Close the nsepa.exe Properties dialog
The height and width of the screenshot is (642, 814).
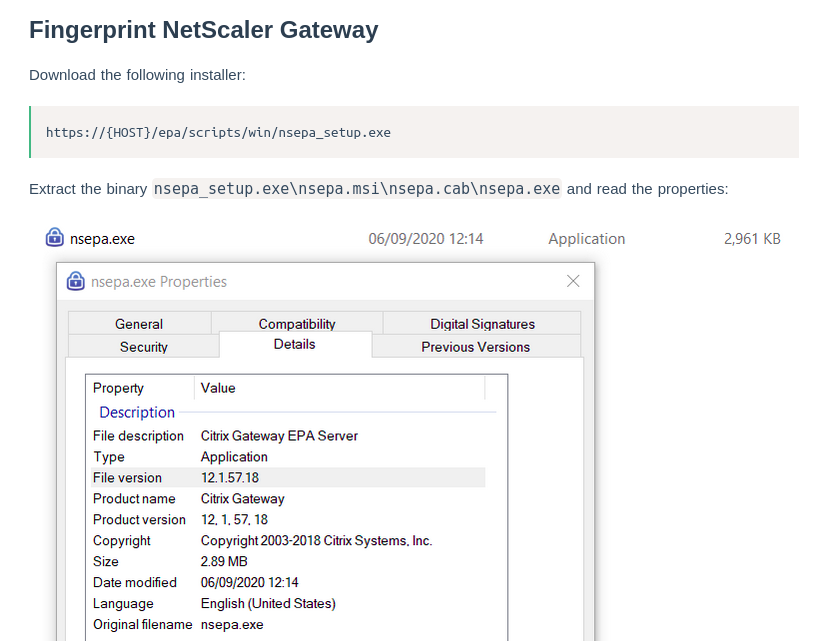coord(573,281)
